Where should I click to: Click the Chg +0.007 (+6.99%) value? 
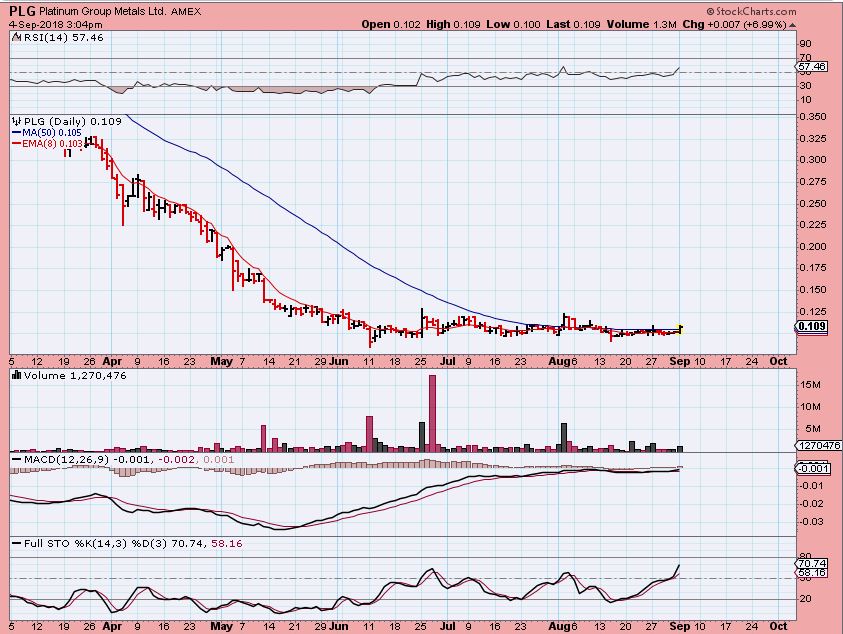pos(735,24)
